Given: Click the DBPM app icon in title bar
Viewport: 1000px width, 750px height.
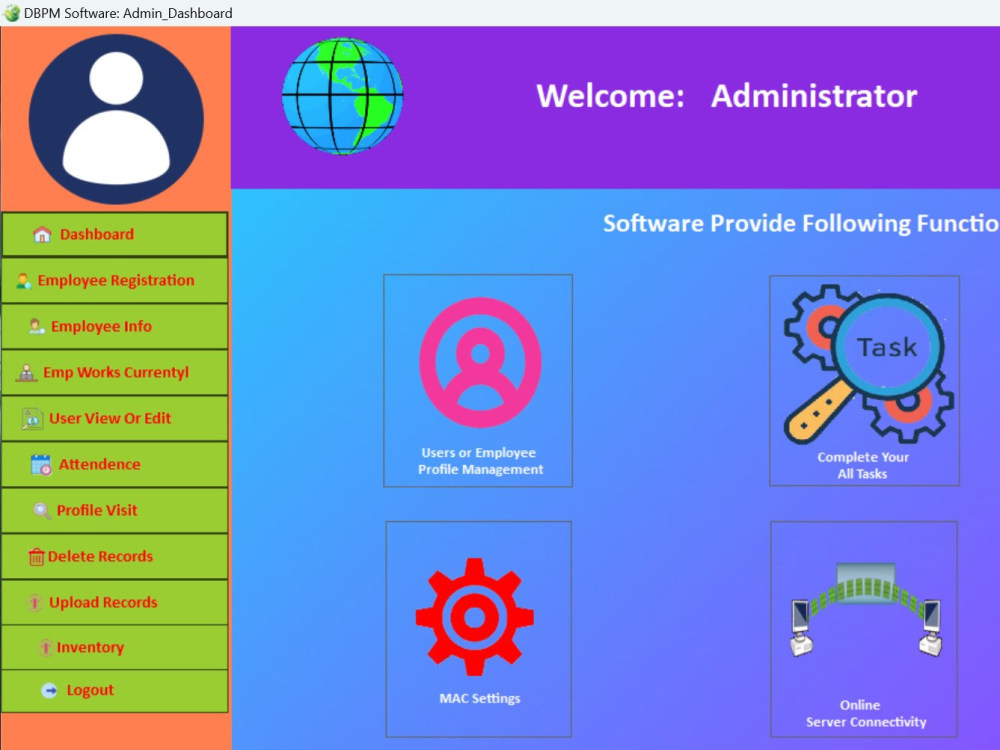Looking at the screenshot, I should point(11,13).
